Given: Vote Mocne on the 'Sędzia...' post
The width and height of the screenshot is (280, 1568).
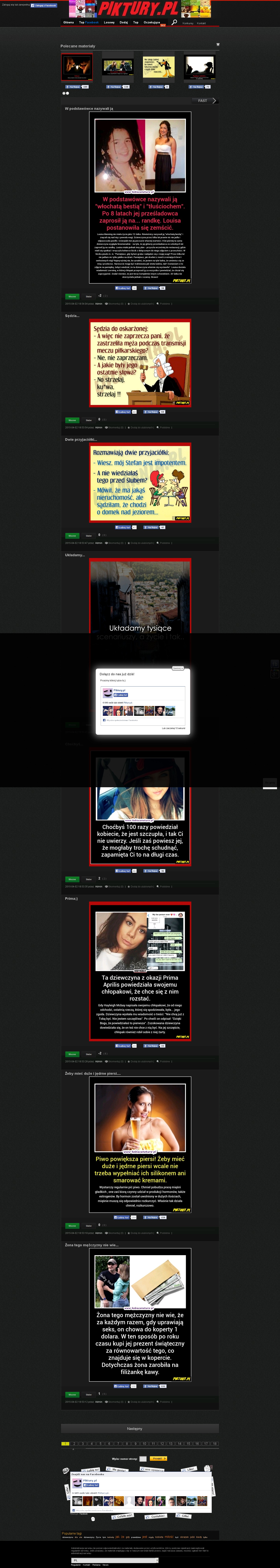Looking at the screenshot, I should click(72, 420).
